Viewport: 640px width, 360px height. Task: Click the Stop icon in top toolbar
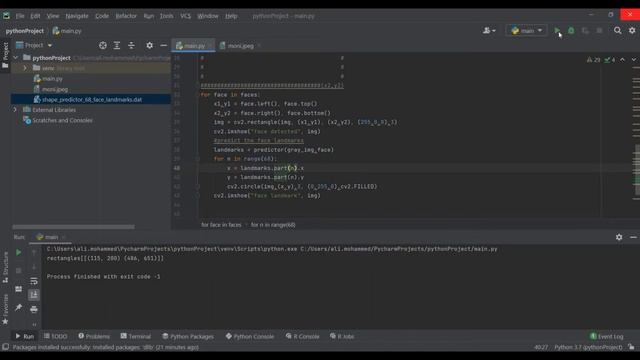(599, 31)
